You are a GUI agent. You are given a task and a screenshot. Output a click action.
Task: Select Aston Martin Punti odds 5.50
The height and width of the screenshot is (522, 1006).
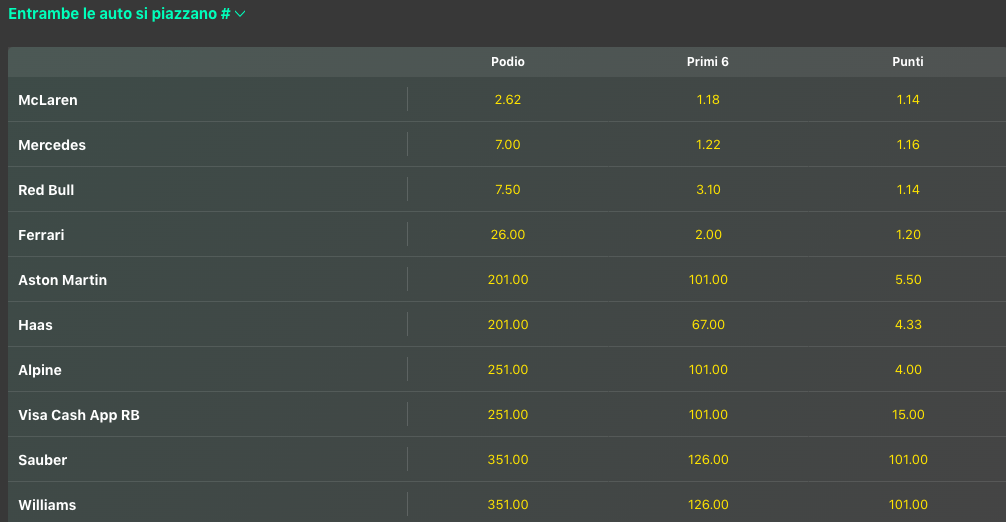(908, 280)
